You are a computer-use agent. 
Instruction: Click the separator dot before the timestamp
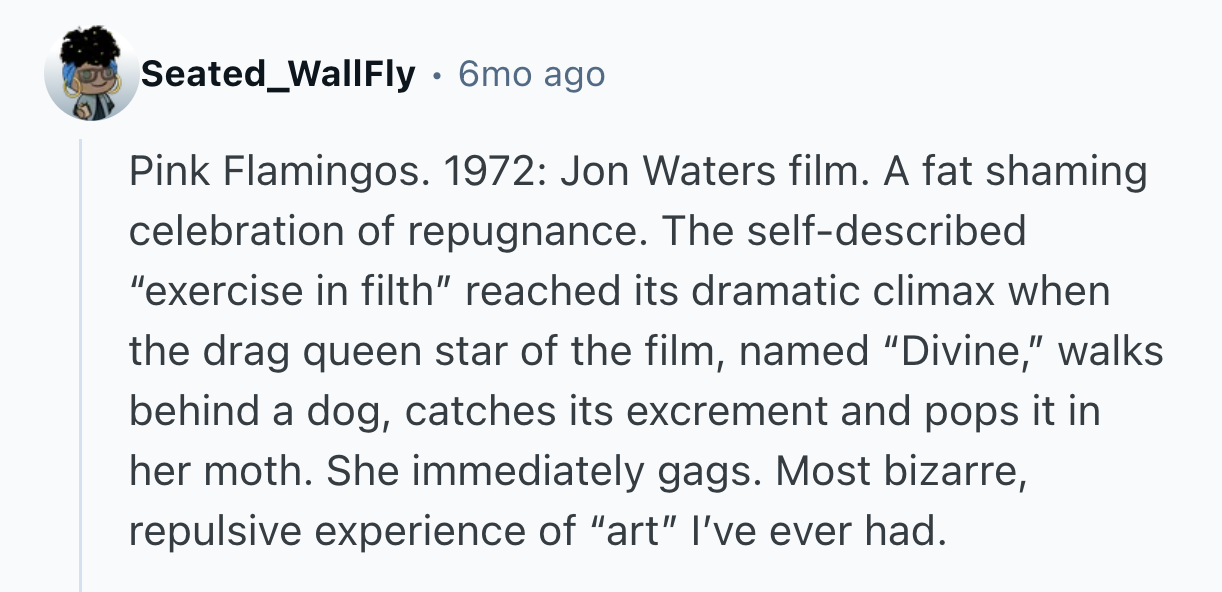coord(437,75)
